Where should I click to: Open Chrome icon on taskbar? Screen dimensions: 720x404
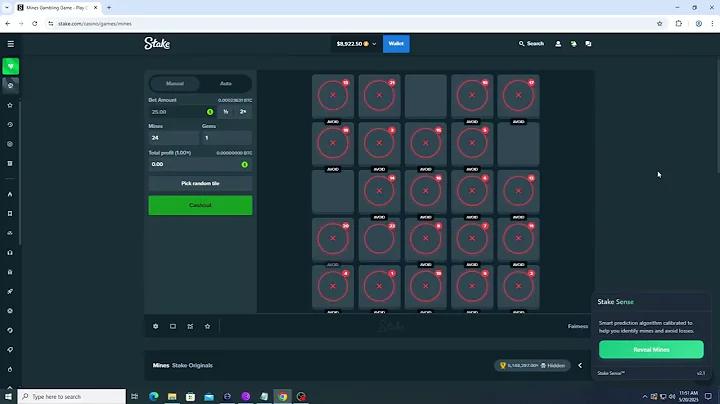click(282, 396)
